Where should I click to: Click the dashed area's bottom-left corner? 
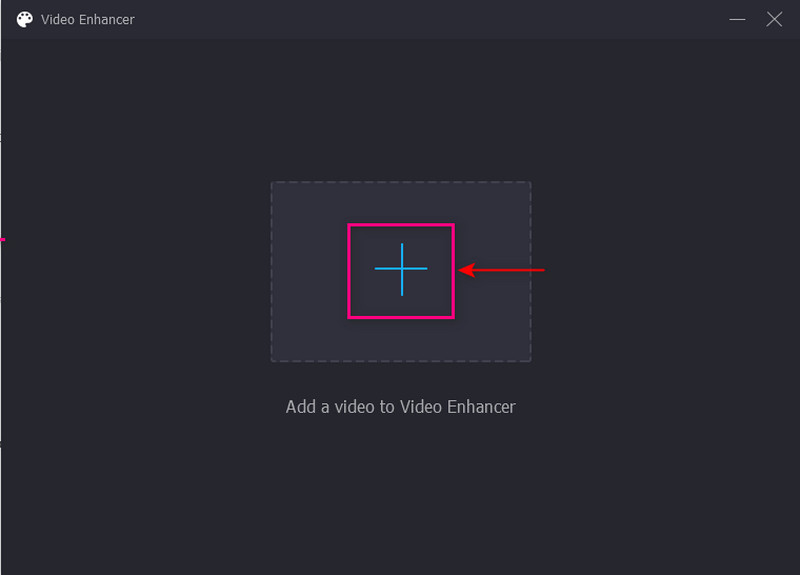[x=272, y=360]
